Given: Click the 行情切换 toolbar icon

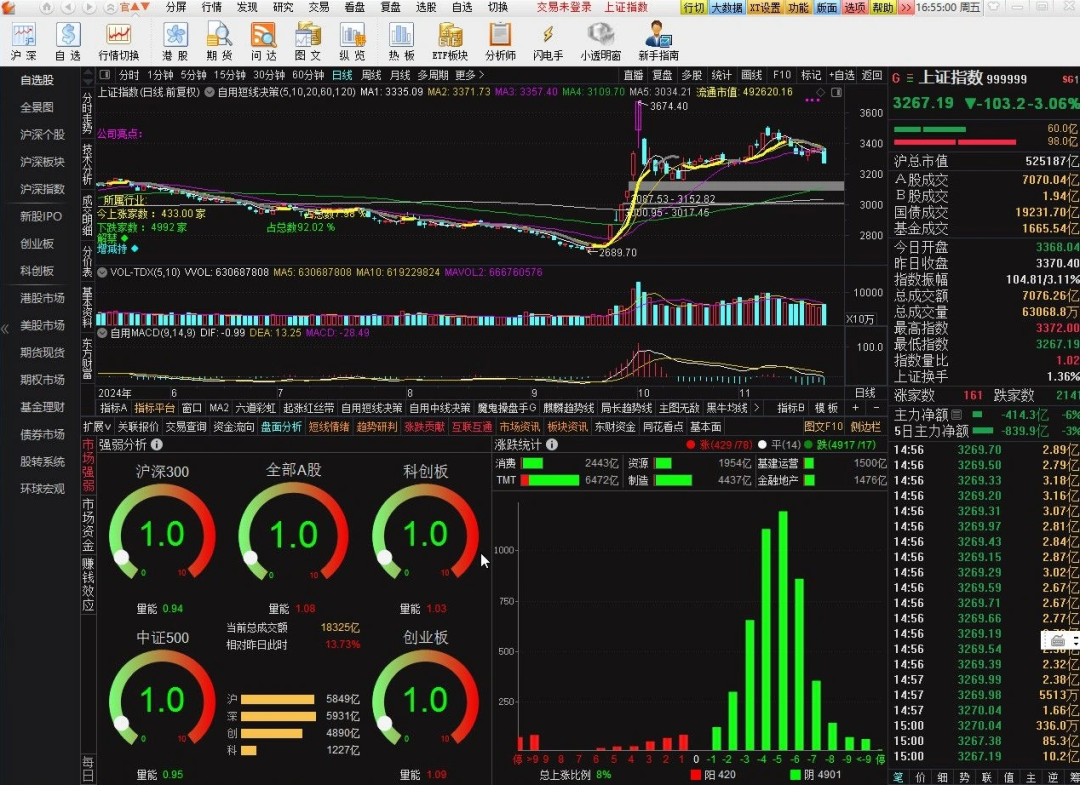Looking at the screenshot, I should pyautogui.click(x=118, y=42).
